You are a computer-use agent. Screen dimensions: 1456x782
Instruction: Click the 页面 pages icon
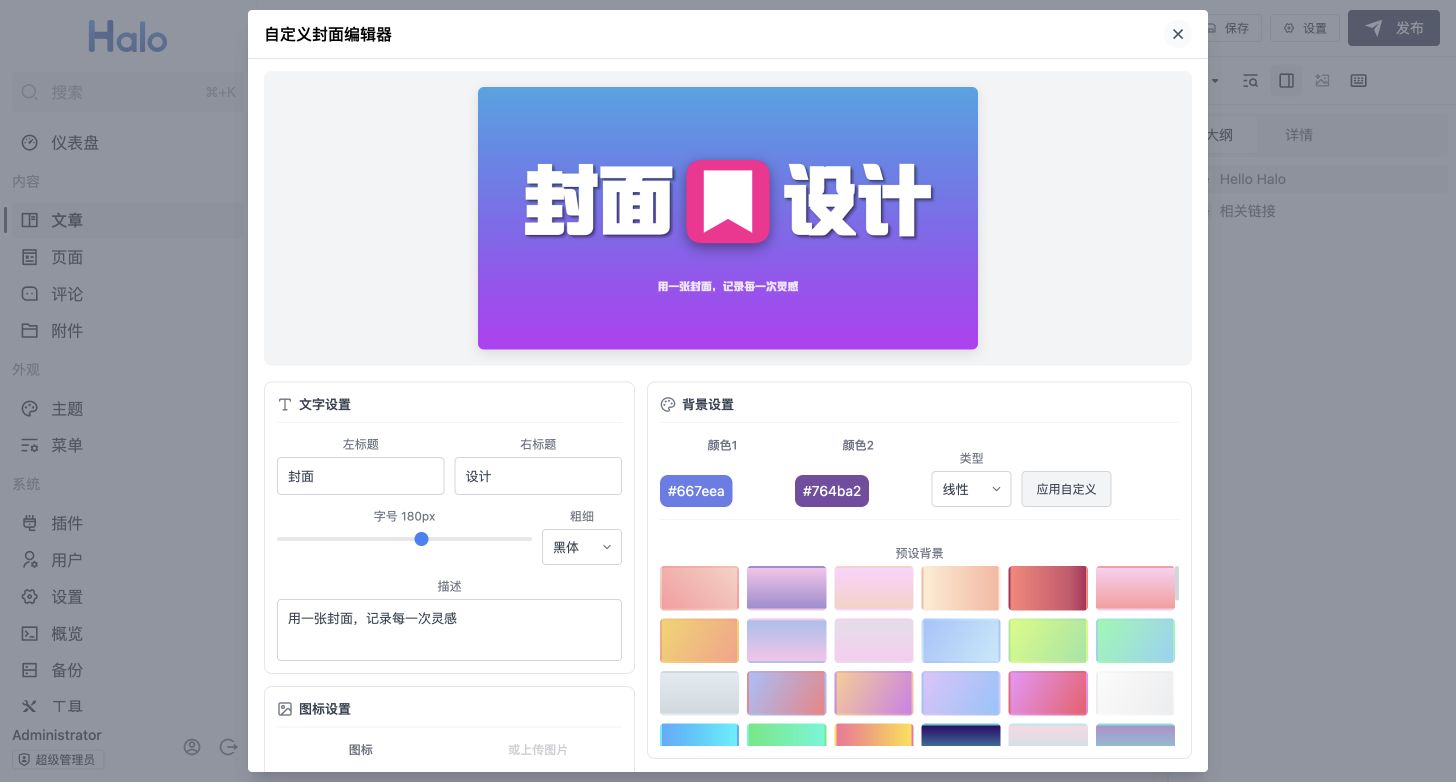[x=30, y=257]
